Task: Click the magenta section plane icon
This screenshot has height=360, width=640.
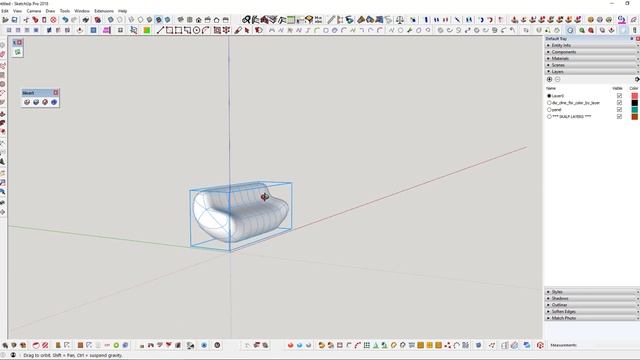Action: click(x=107, y=30)
